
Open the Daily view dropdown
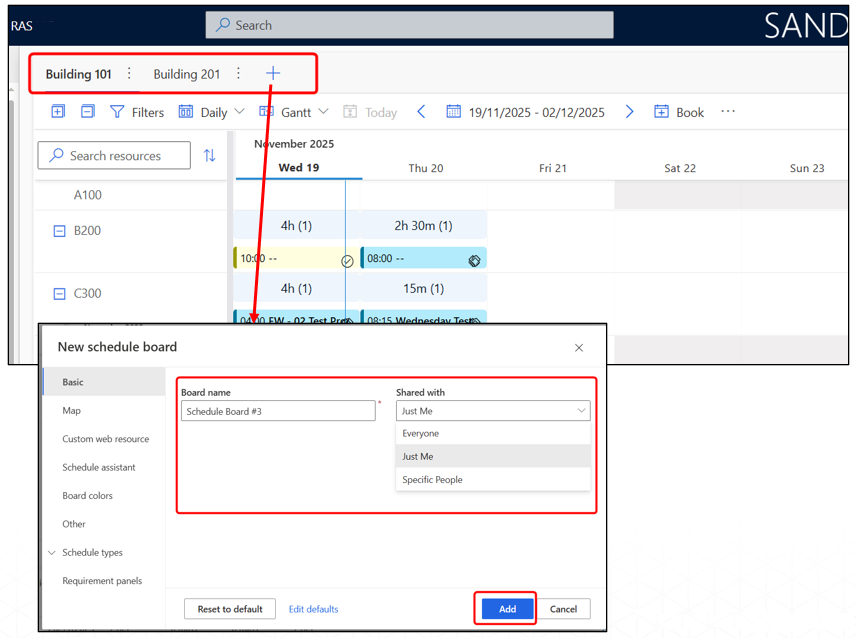pos(212,112)
